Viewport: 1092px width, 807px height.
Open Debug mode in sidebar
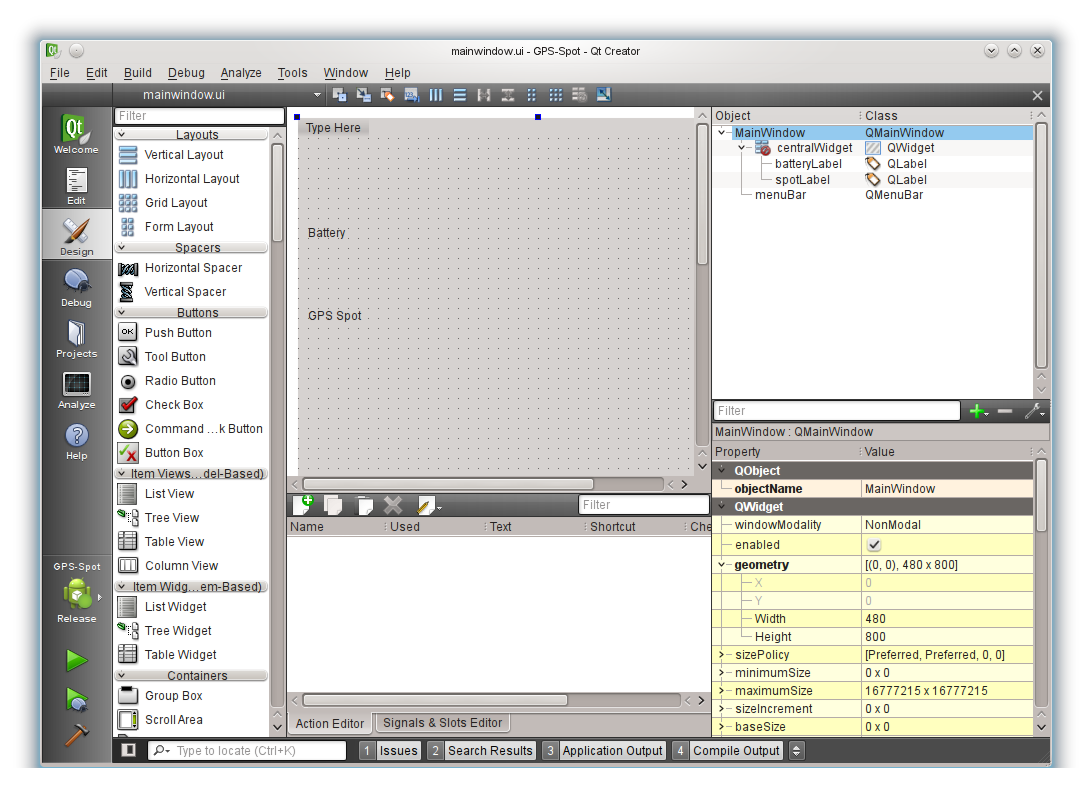pyautogui.click(x=76, y=286)
